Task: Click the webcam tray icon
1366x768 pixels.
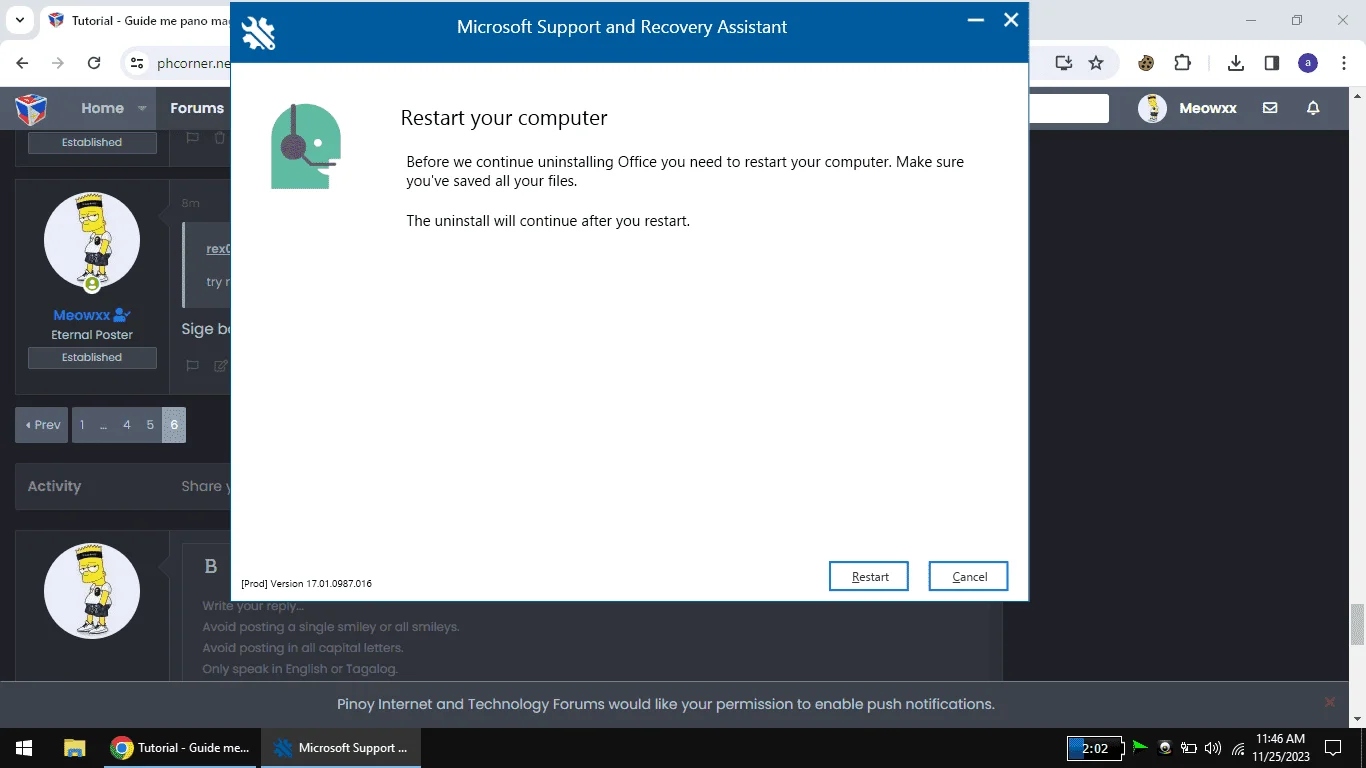Action: (x=1165, y=748)
